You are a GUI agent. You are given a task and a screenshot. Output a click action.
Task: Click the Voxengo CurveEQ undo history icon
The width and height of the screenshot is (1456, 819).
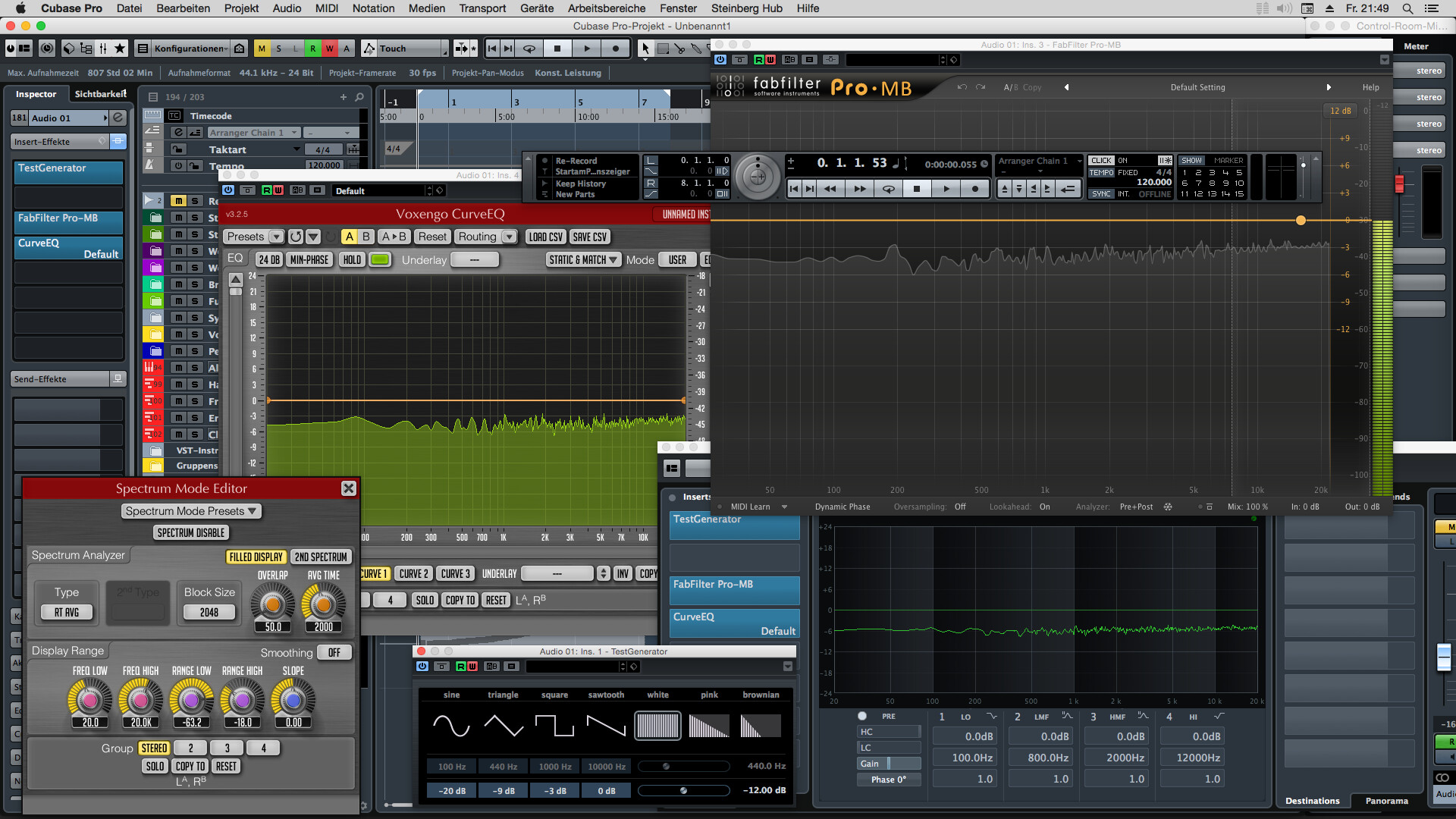(296, 237)
